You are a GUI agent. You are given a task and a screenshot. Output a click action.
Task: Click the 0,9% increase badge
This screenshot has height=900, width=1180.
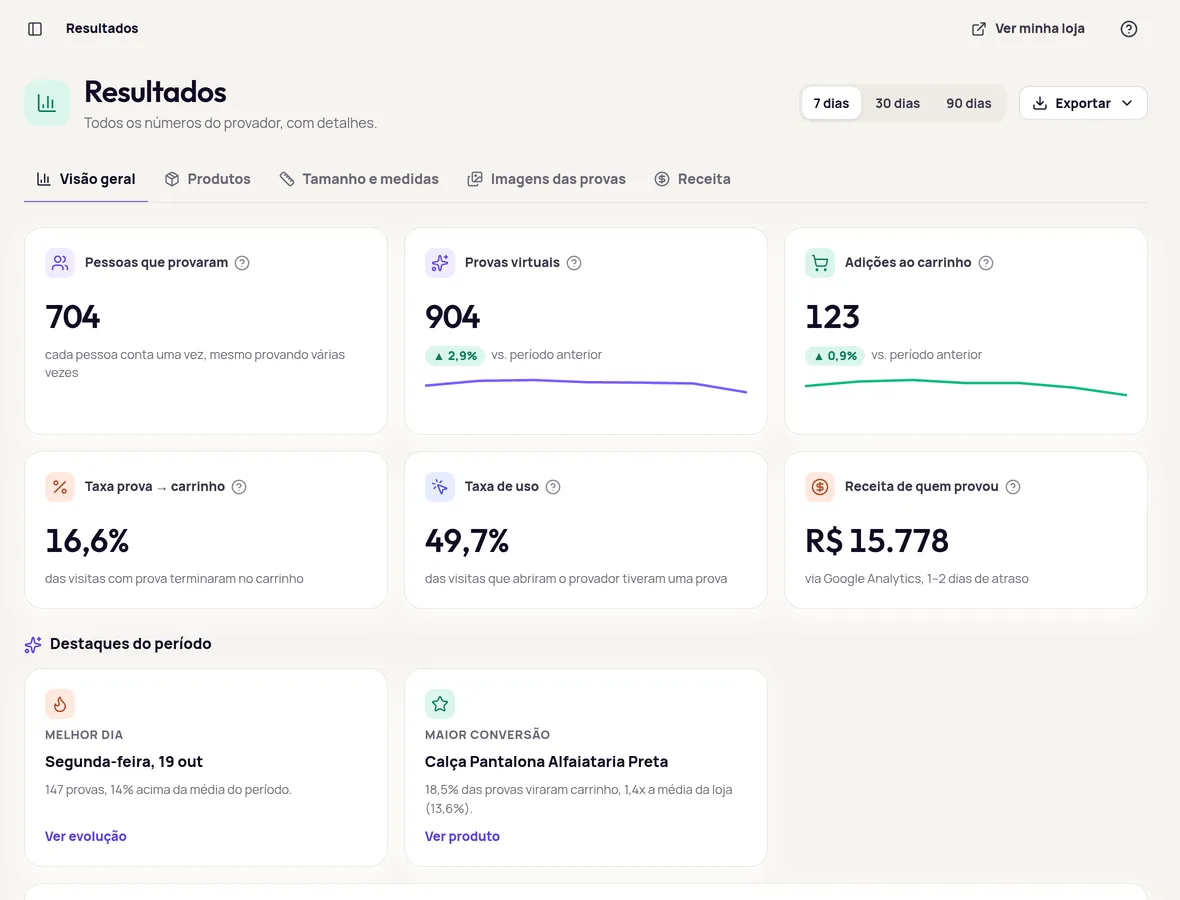pyautogui.click(x=835, y=355)
